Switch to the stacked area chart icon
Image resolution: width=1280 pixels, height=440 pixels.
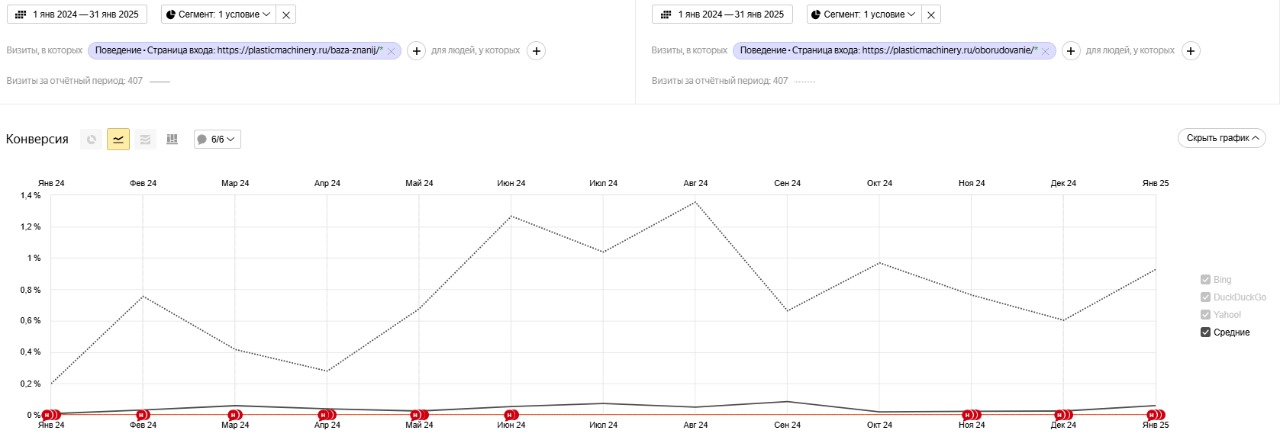[x=145, y=139]
